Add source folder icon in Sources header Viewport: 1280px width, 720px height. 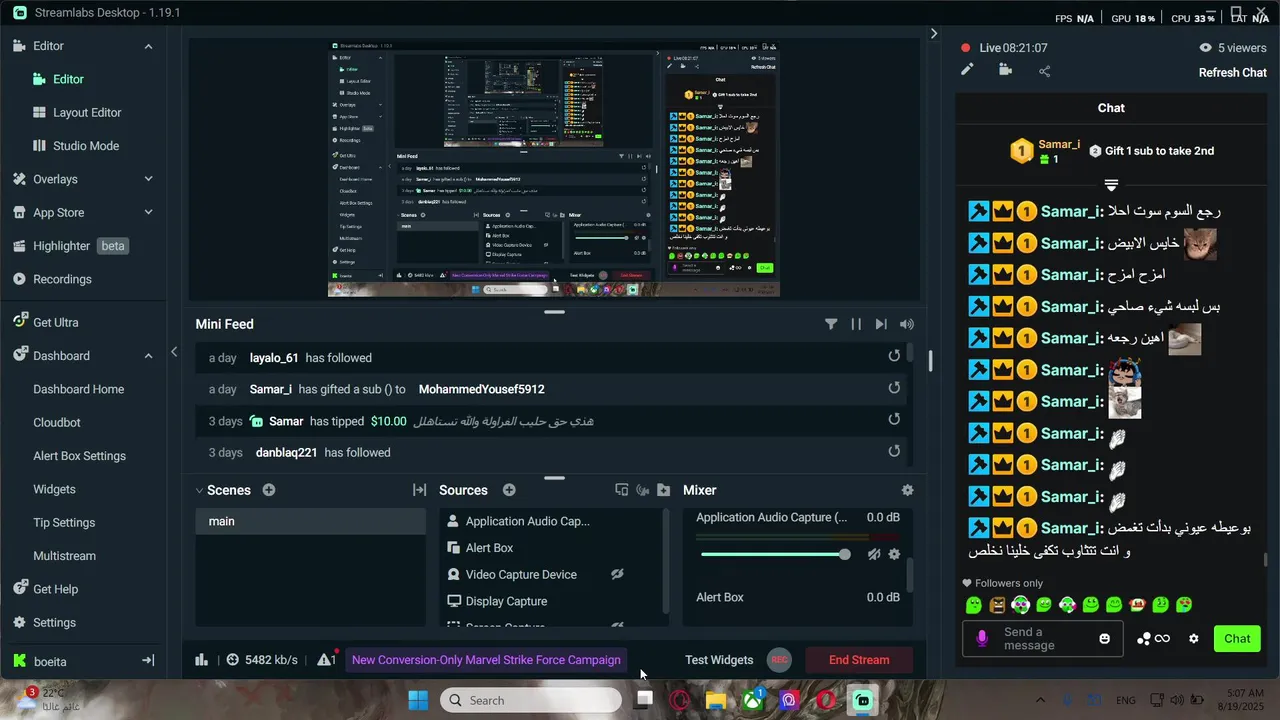[664, 490]
